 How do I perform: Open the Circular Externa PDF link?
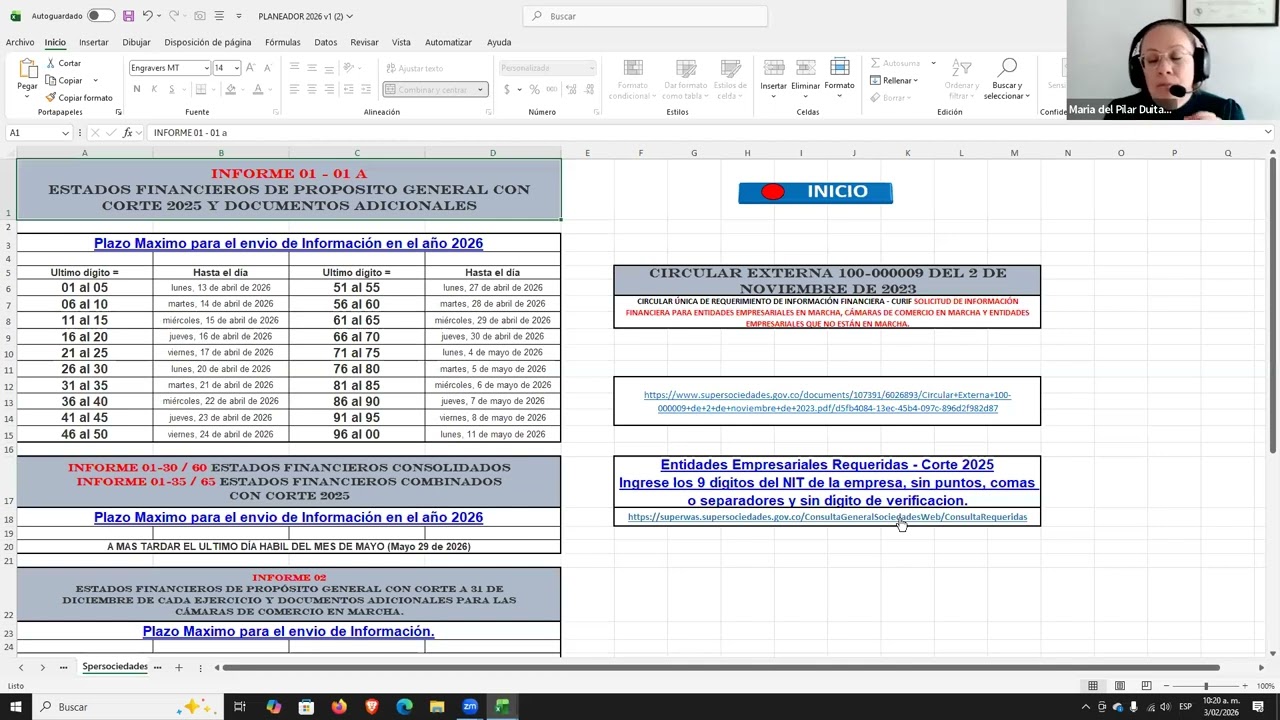[827, 401]
